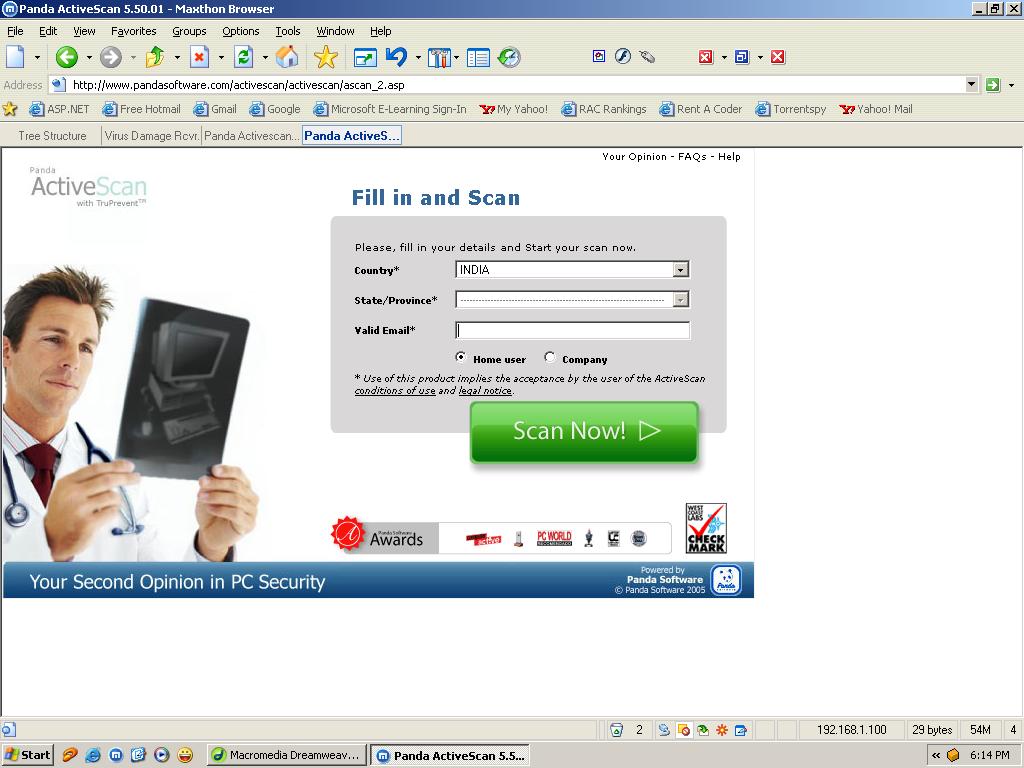
Task: Click the small blue image plugin icon
Action: [x=599, y=56]
